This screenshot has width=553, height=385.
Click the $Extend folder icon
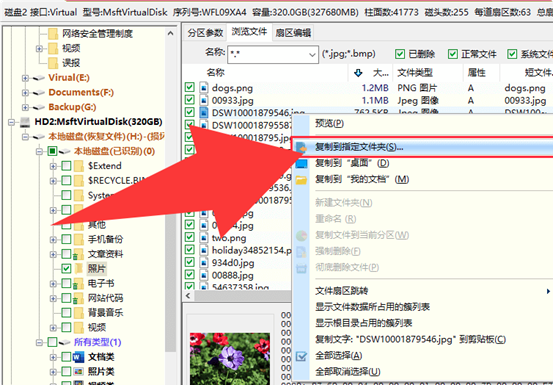79,166
